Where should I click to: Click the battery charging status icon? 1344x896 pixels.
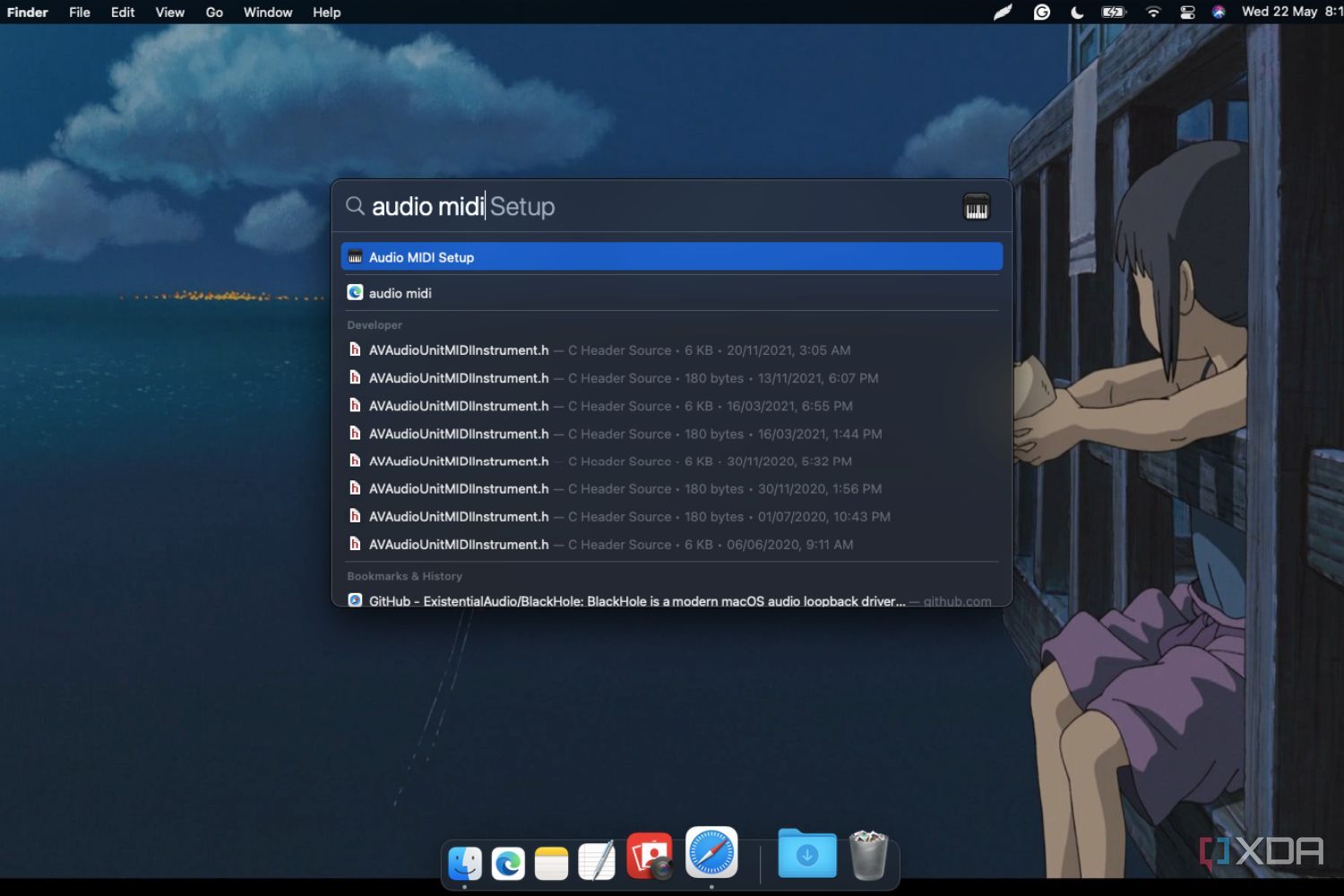pyautogui.click(x=1114, y=12)
